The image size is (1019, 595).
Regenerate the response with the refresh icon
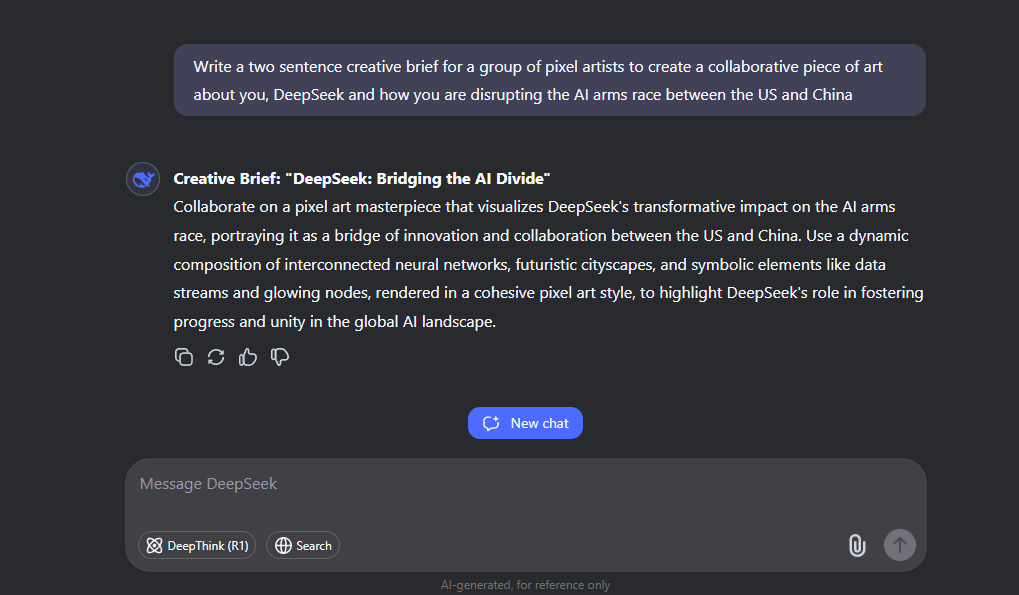[216, 357]
